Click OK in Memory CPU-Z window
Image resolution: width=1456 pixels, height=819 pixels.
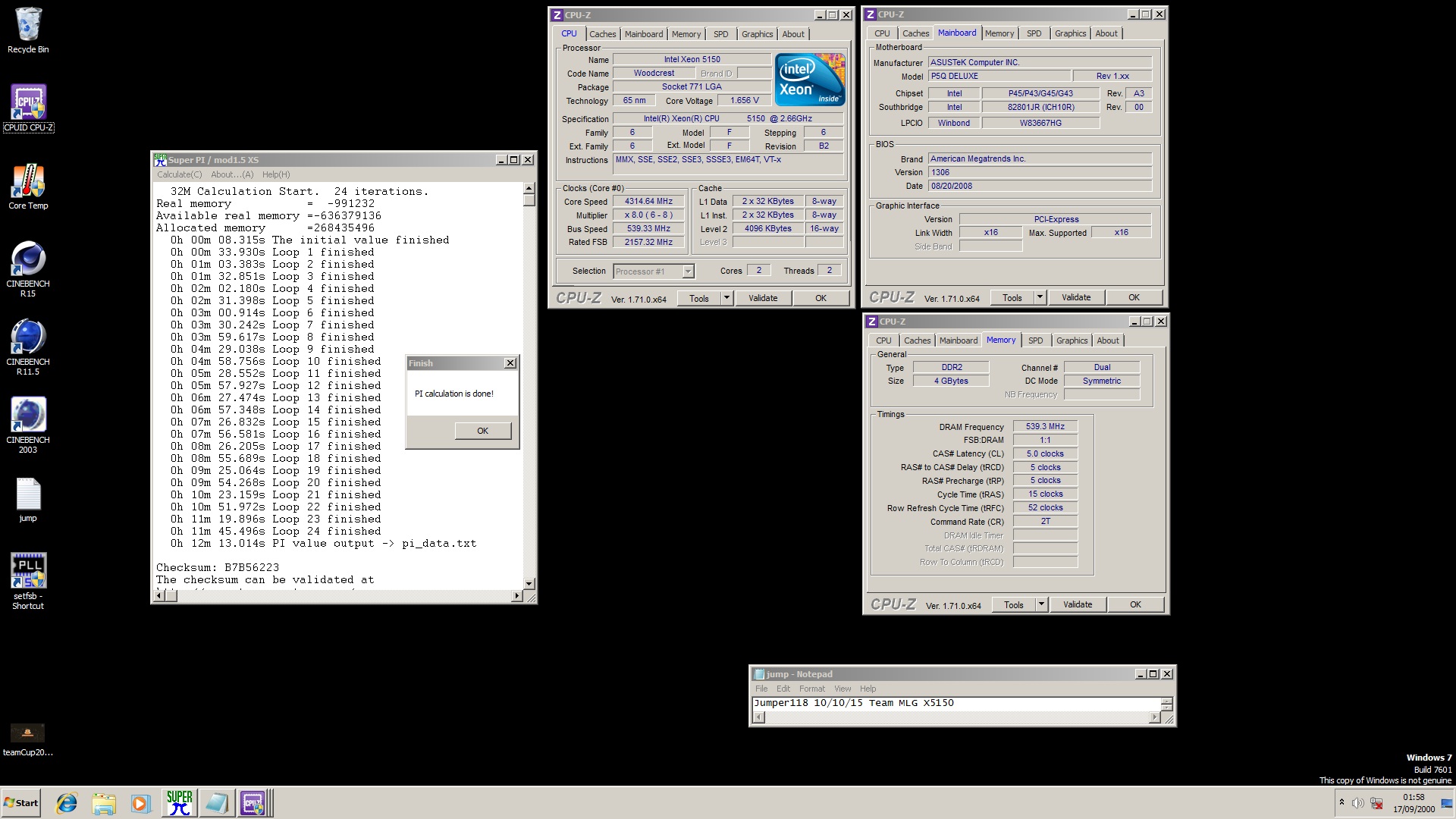1135,605
